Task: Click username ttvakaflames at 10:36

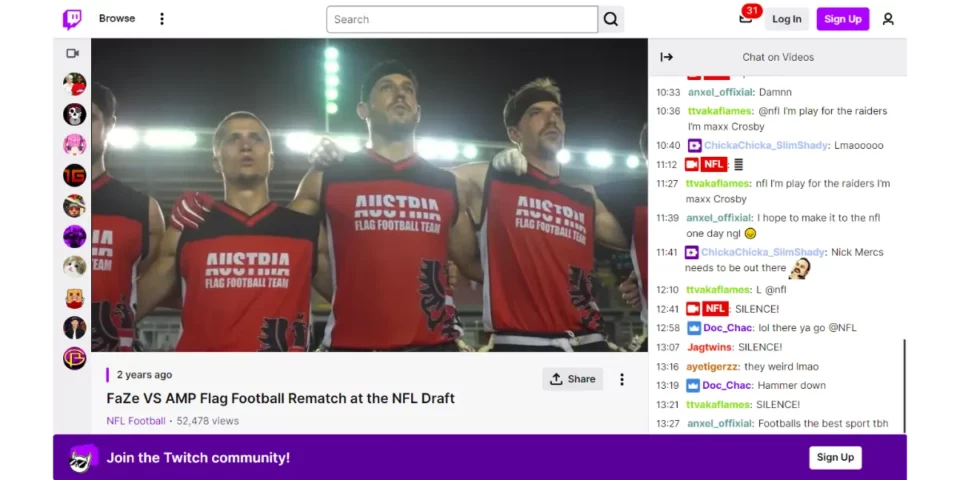Action: tap(719, 111)
